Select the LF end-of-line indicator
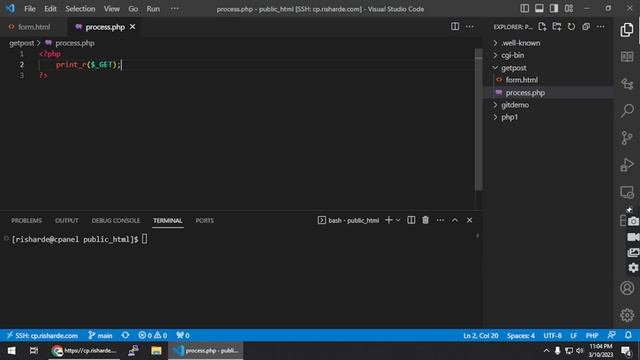 tap(573, 336)
